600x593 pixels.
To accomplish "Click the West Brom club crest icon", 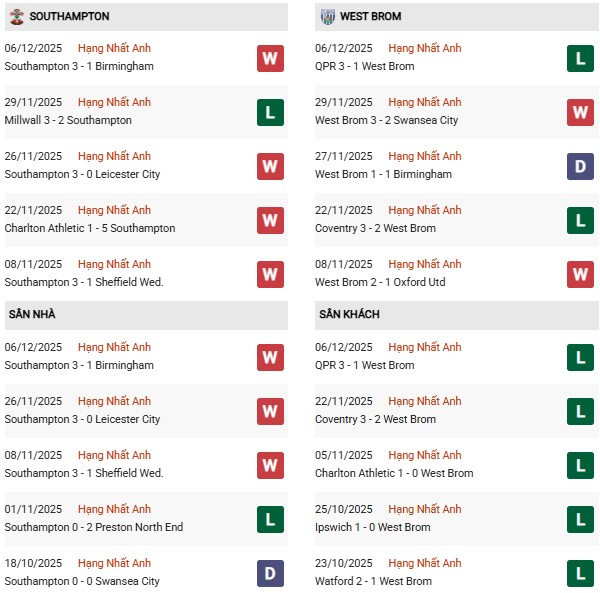I will pyautogui.click(x=327, y=17).
